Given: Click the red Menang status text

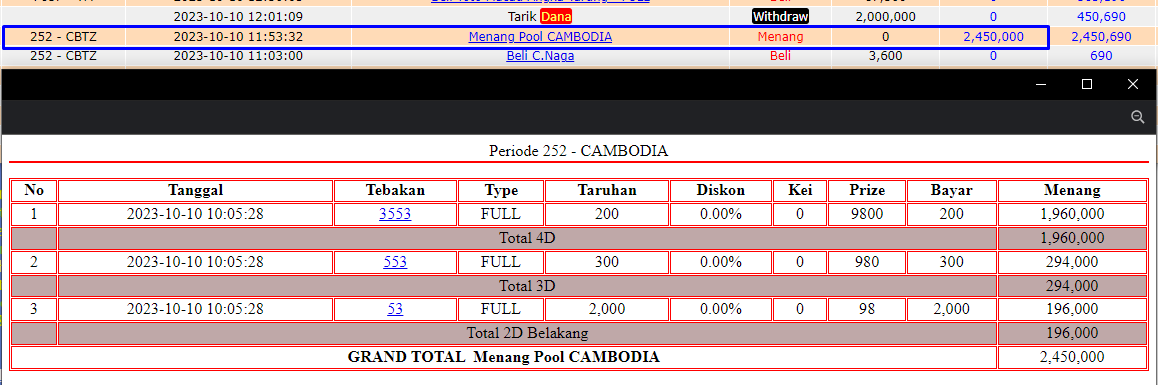Looking at the screenshot, I should 780,36.
